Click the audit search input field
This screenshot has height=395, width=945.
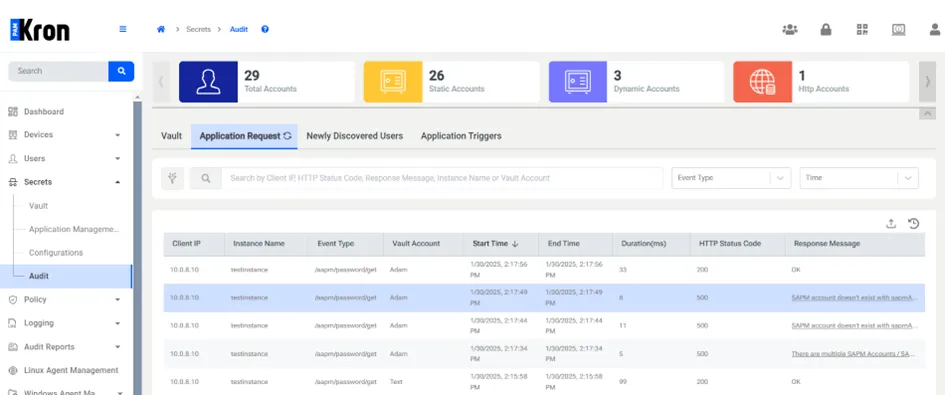click(x=442, y=179)
